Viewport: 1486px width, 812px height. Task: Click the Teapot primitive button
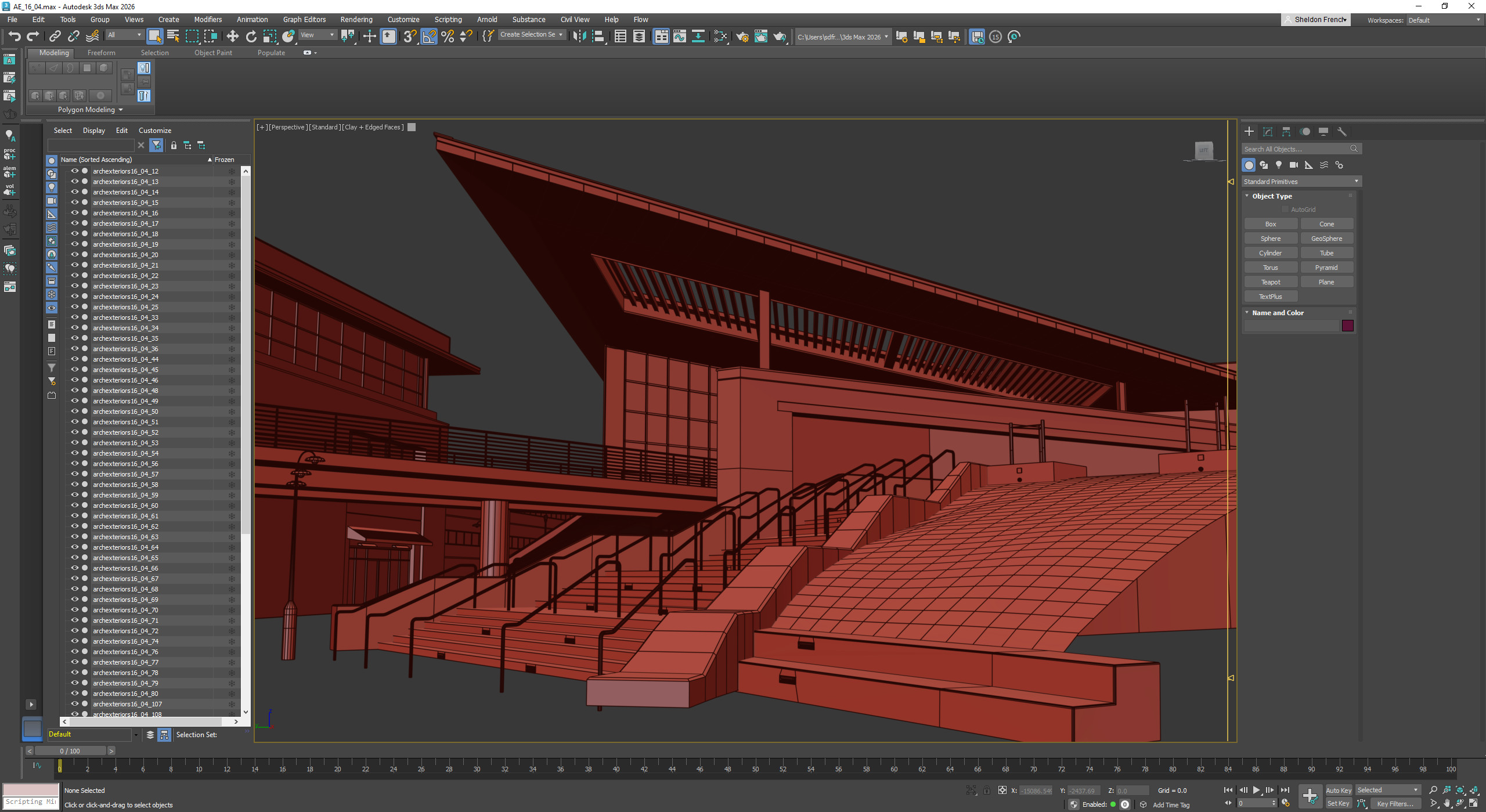pos(1271,282)
